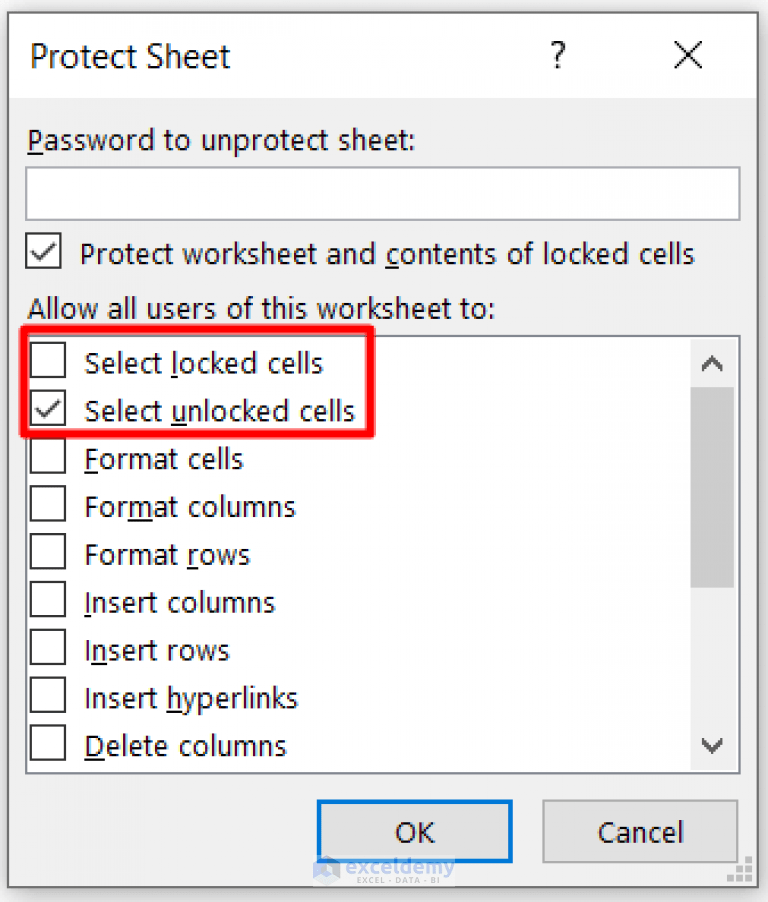
Task: Click the down arrow on the scrollbar
Action: 713,745
